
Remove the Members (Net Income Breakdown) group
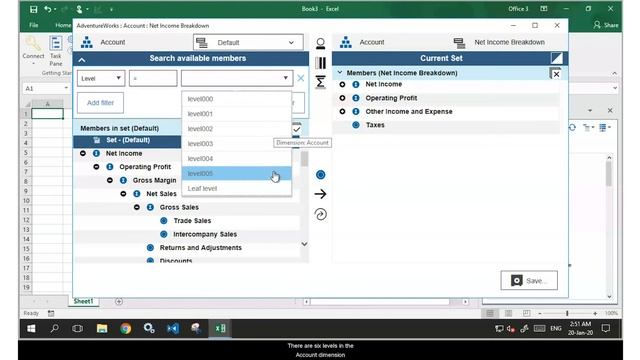pyautogui.click(x=556, y=74)
